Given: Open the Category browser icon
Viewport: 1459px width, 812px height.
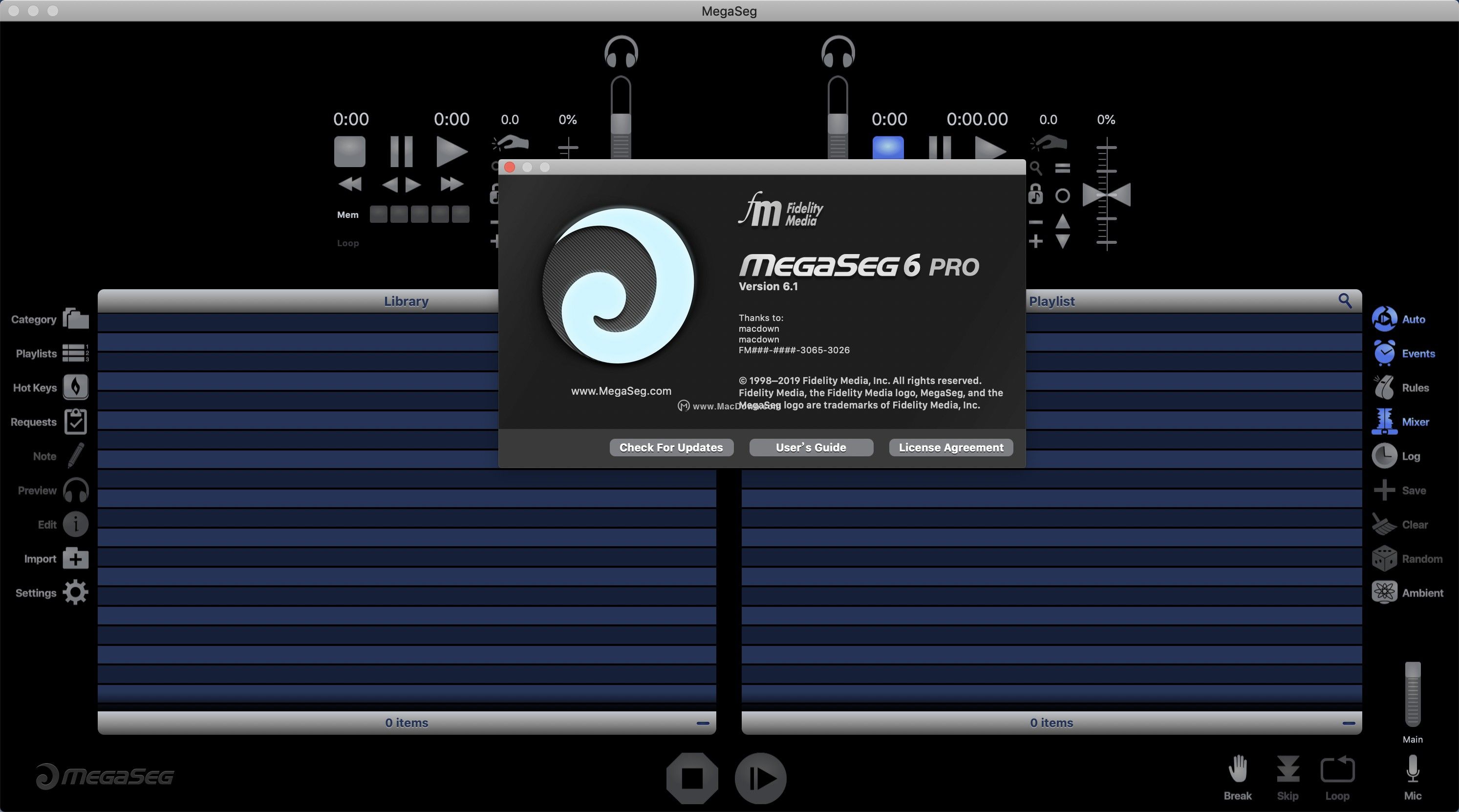Looking at the screenshot, I should 75,319.
